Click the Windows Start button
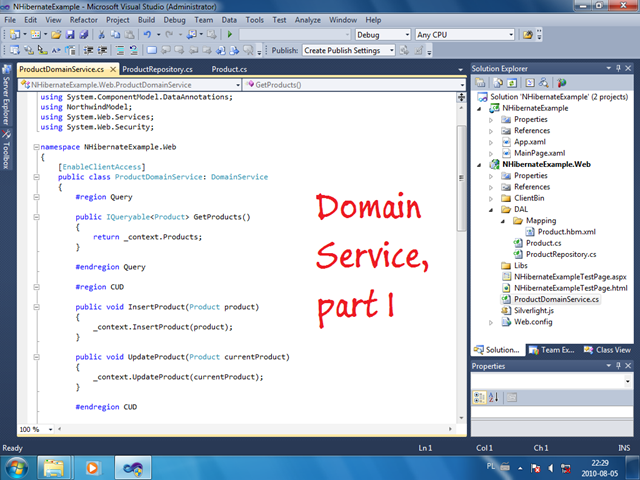 click(16, 468)
